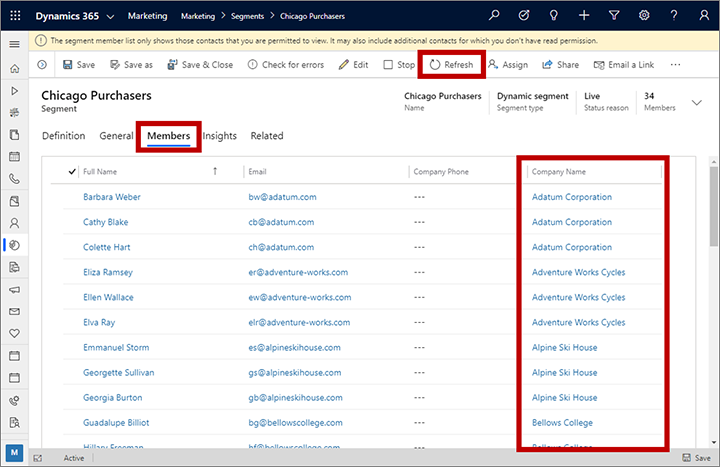Open the contacts person icon in sidebar
The height and width of the screenshot is (467, 720).
pos(15,223)
